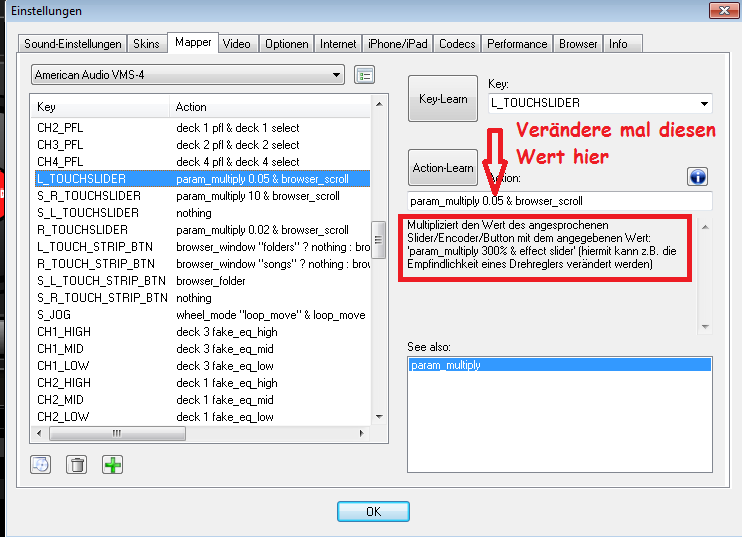Viewport: 742px width, 537px height.
Task: Click the Action-Learn button
Action: pyautogui.click(x=443, y=167)
